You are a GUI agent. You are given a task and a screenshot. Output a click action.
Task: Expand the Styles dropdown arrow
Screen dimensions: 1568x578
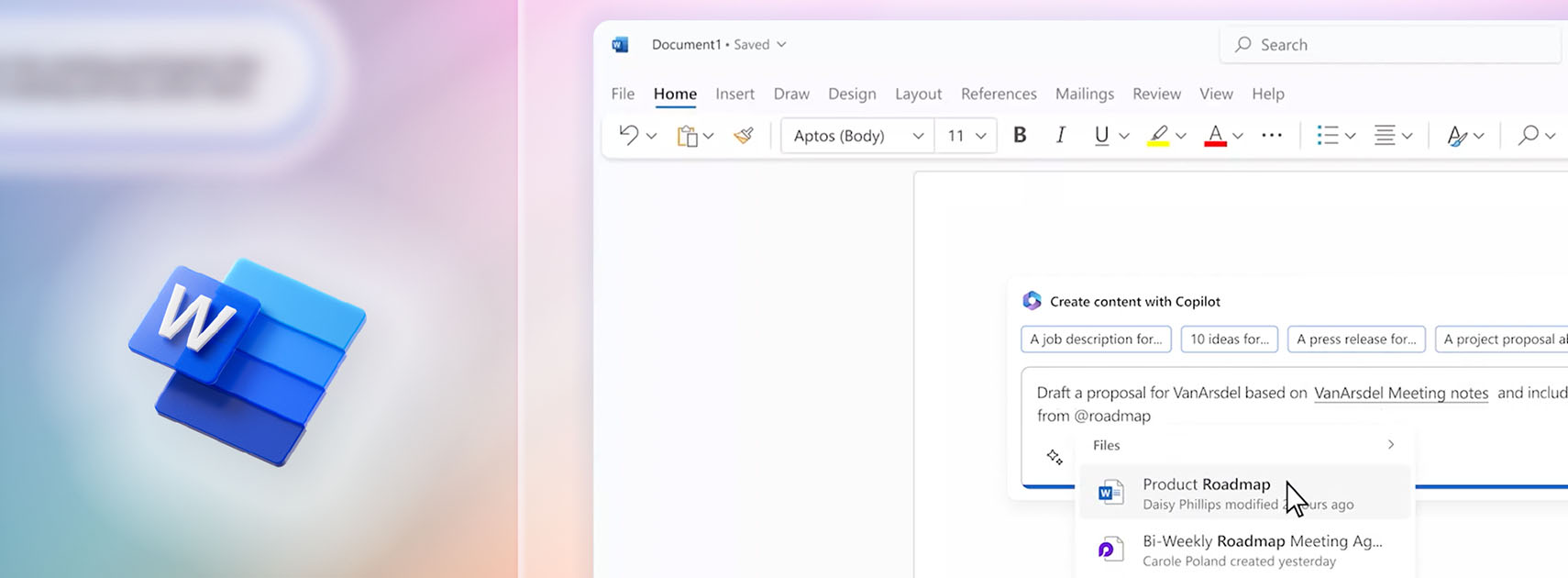point(1478,136)
